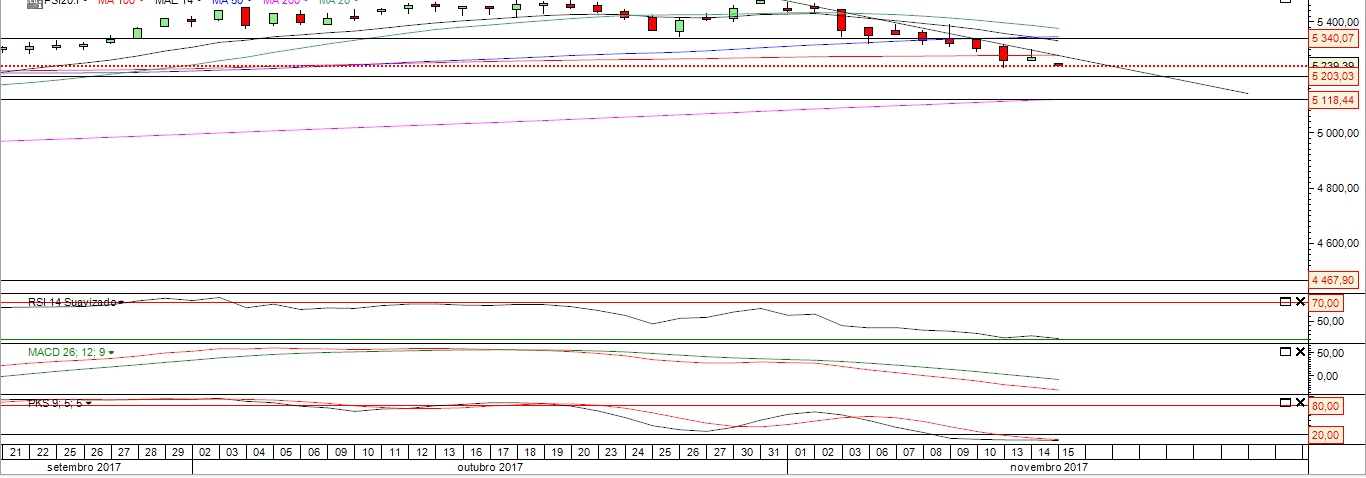Maximize the PKS 9; 5; 5 panel
Screen dimensions: 1366x478
[x=1285, y=402]
